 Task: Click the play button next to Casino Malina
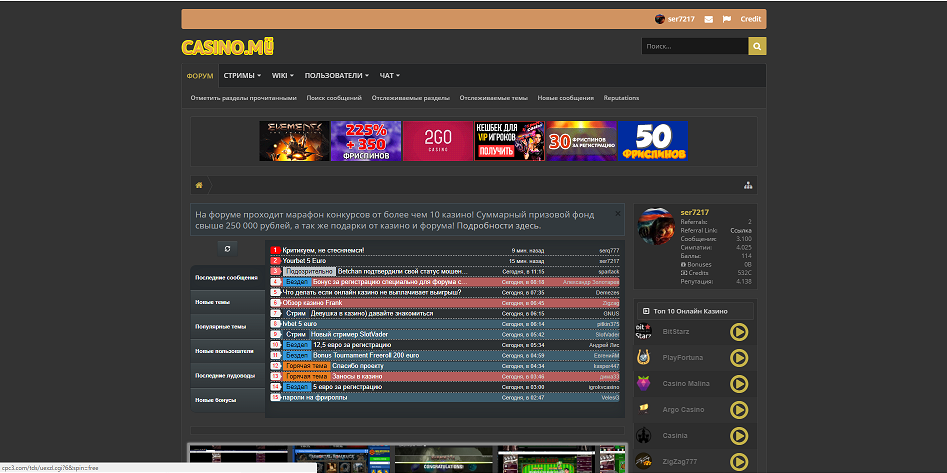(x=739, y=384)
